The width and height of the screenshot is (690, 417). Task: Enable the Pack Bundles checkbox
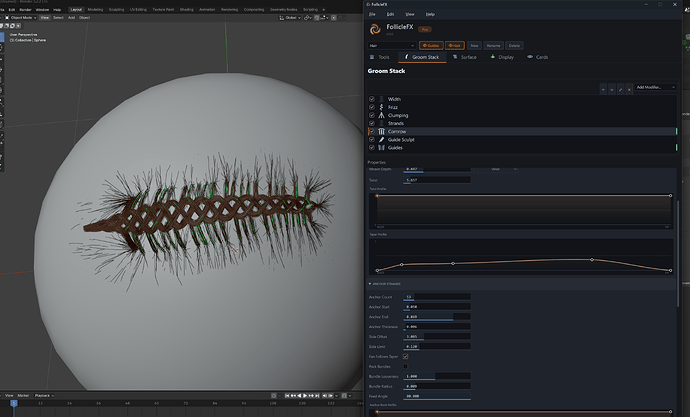tap(405, 366)
